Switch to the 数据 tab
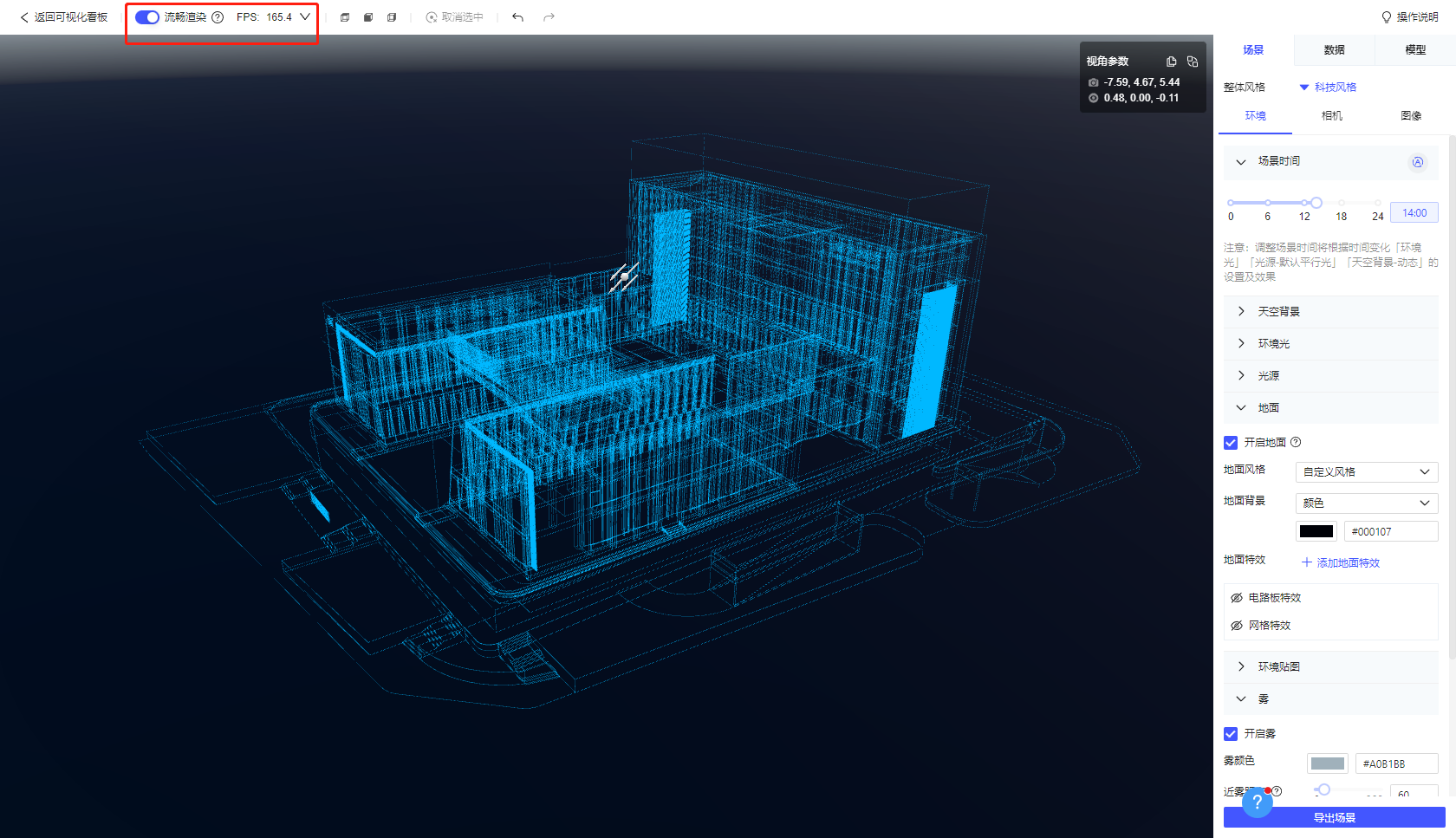Viewport: 1456px width, 838px height. 1334,50
